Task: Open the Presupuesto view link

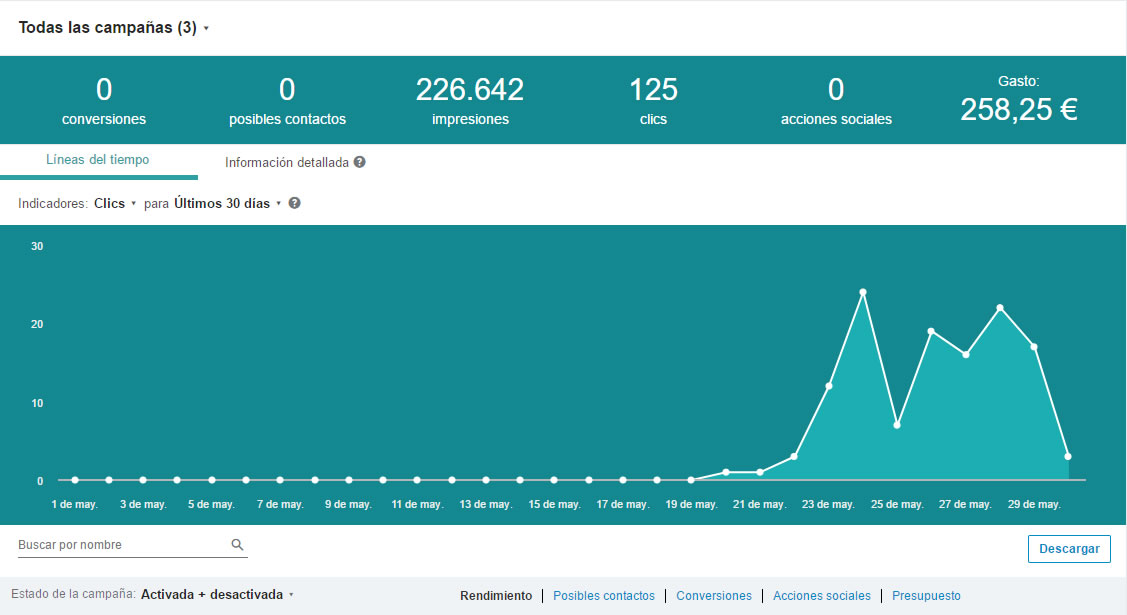Action: (x=926, y=596)
